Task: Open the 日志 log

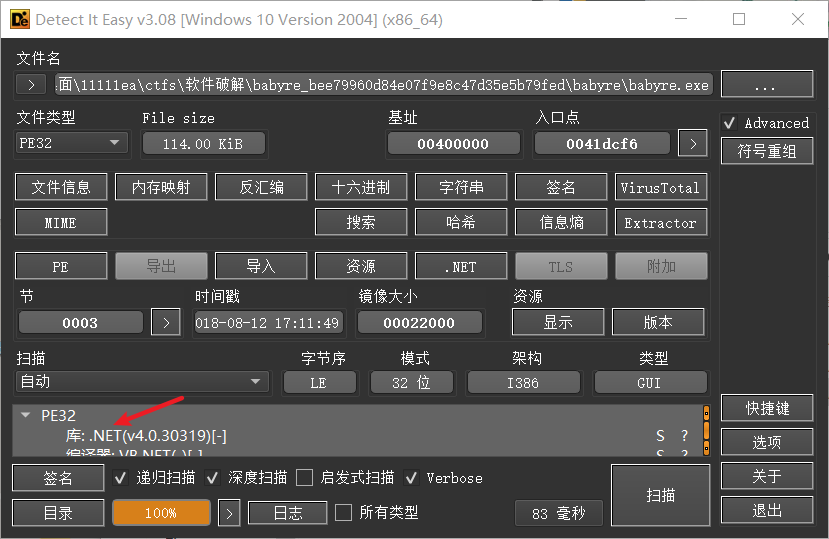Action: [288, 513]
